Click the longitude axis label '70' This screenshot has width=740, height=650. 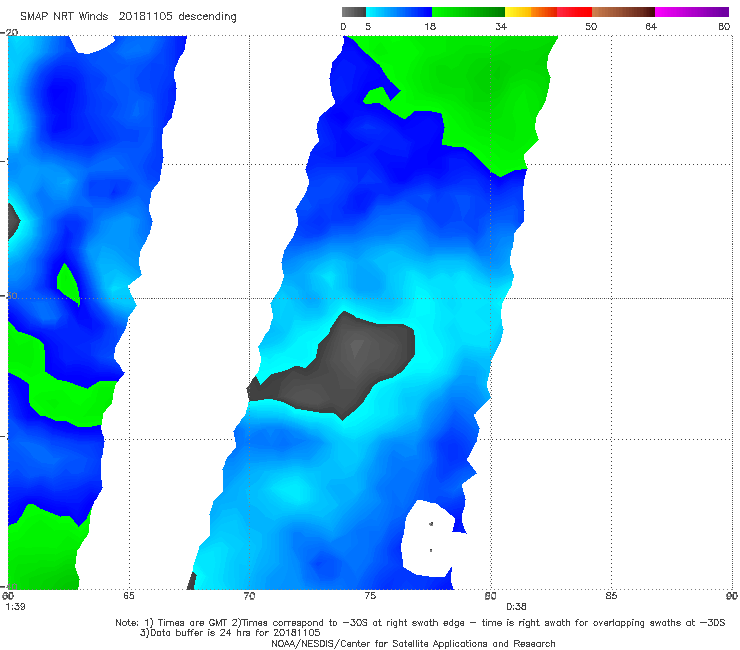[x=249, y=596]
